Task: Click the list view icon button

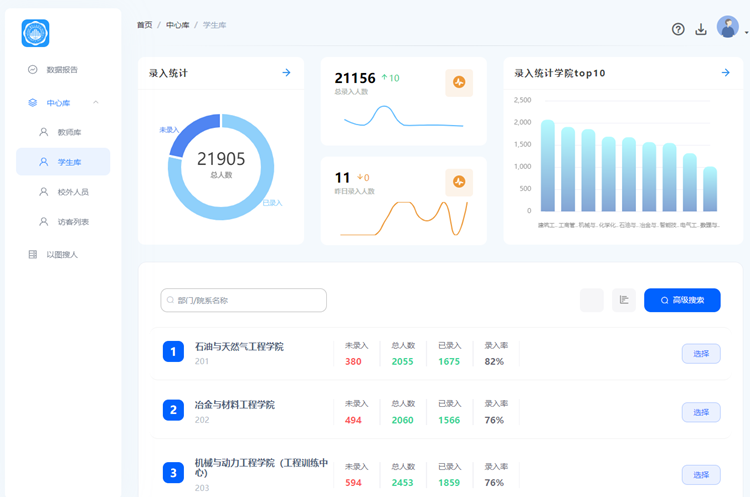Action: pos(624,300)
